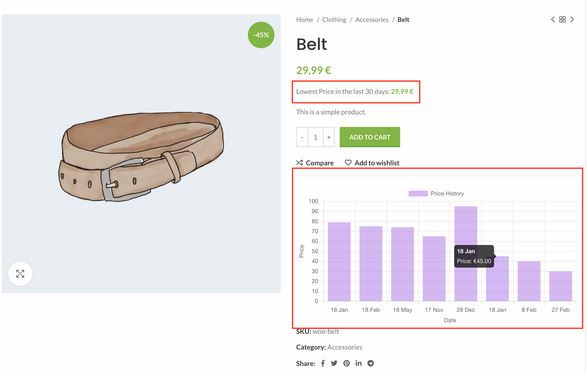Click the quantity input field
Image resolution: width=588 pixels, height=374 pixels.
(315, 137)
